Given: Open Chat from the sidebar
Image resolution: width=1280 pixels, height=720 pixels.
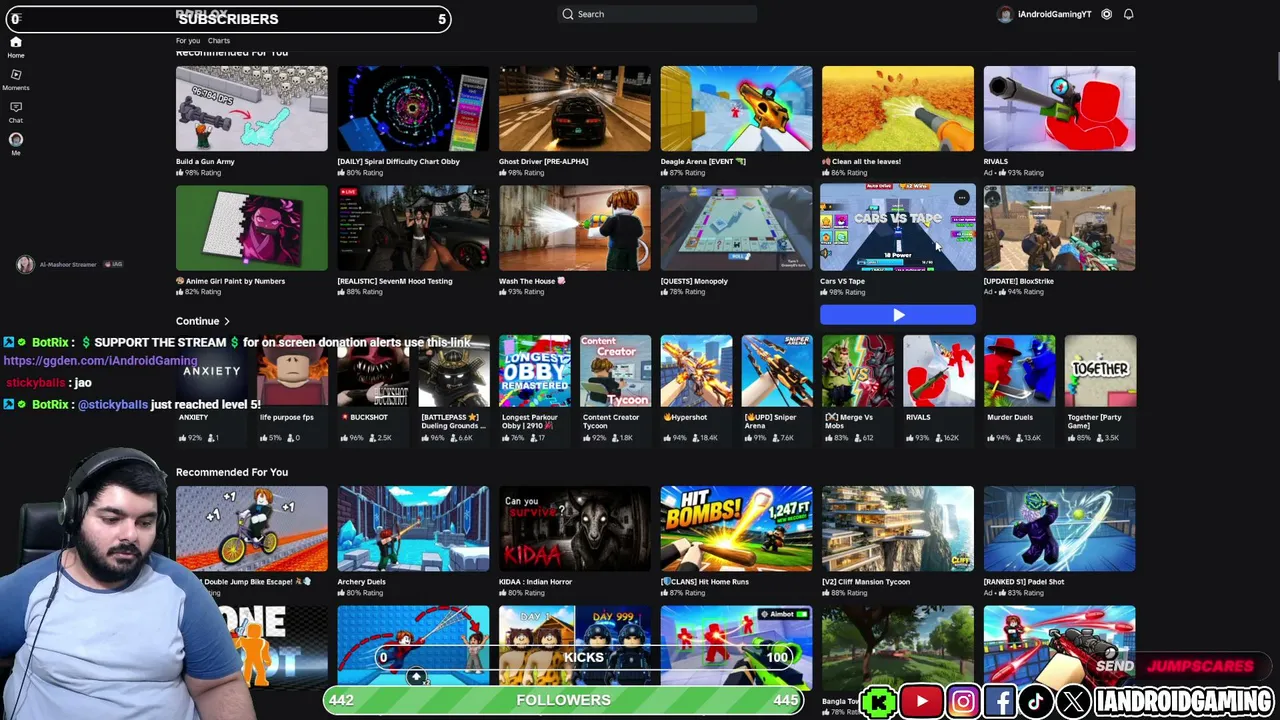Looking at the screenshot, I should tap(16, 111).
